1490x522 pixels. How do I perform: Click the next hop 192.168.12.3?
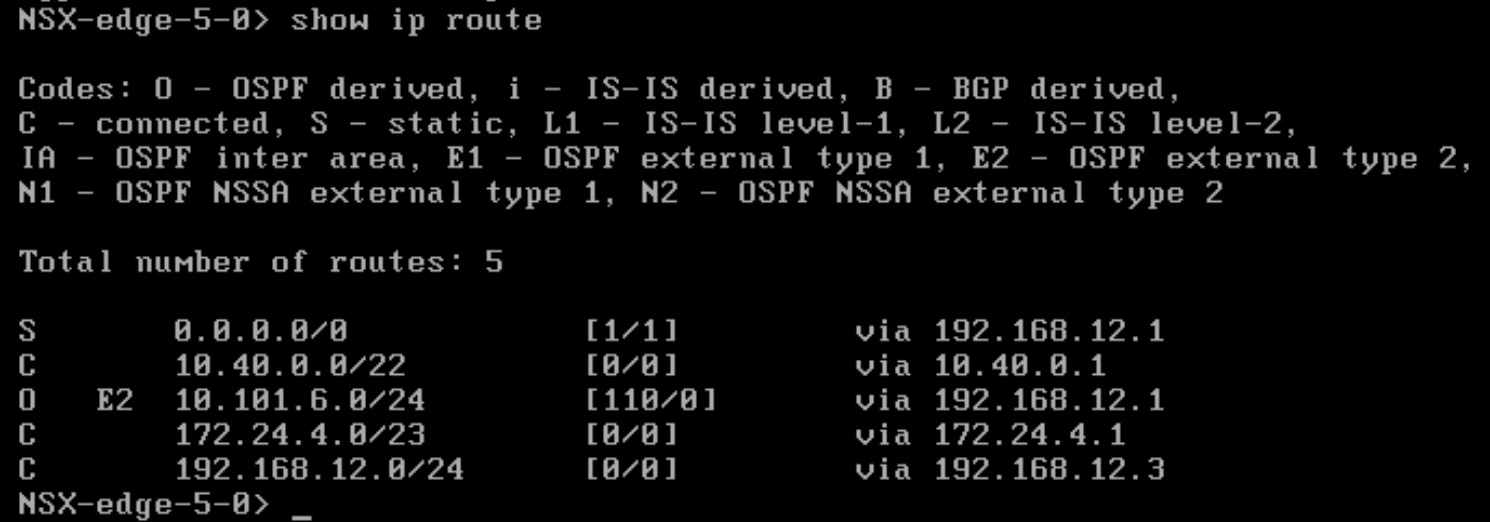pyautogui.click(x=1049, y=469)
